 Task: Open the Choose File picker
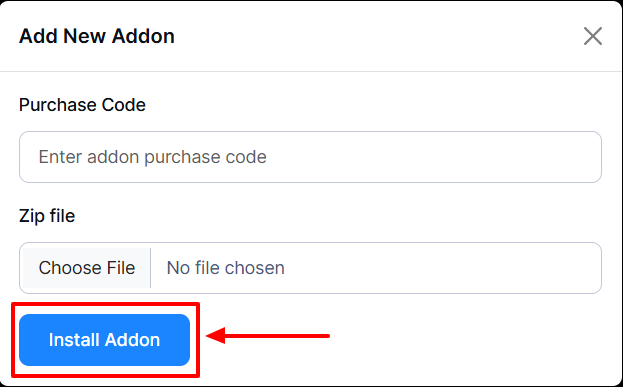pos(87,268)
